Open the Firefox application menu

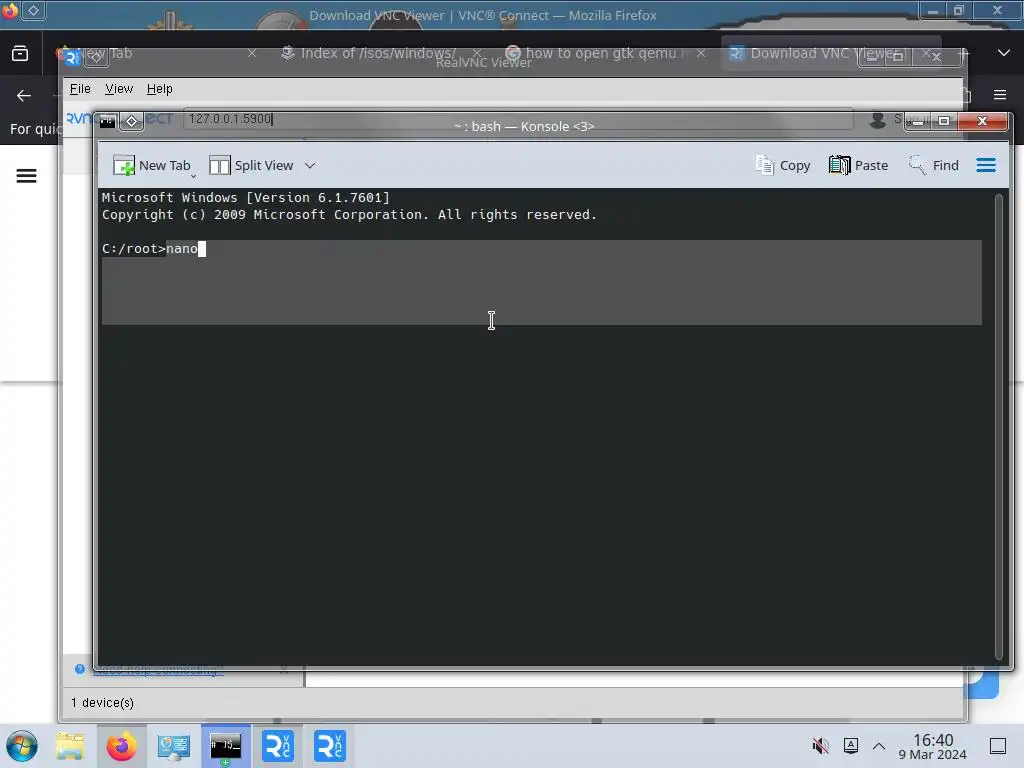coord(1000,95)
